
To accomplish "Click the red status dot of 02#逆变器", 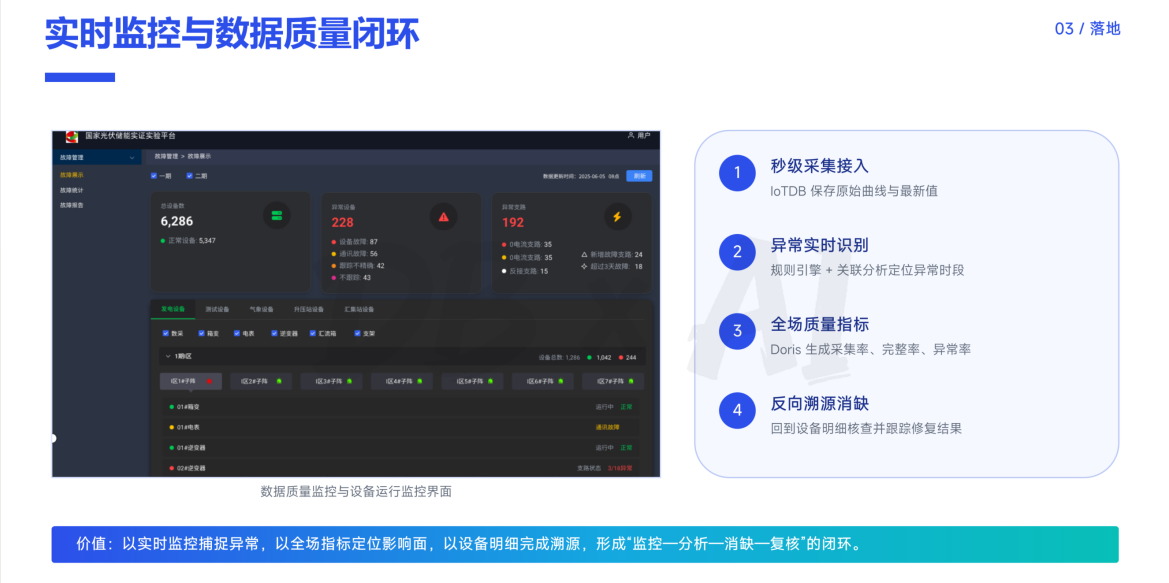I will (171, 468).
